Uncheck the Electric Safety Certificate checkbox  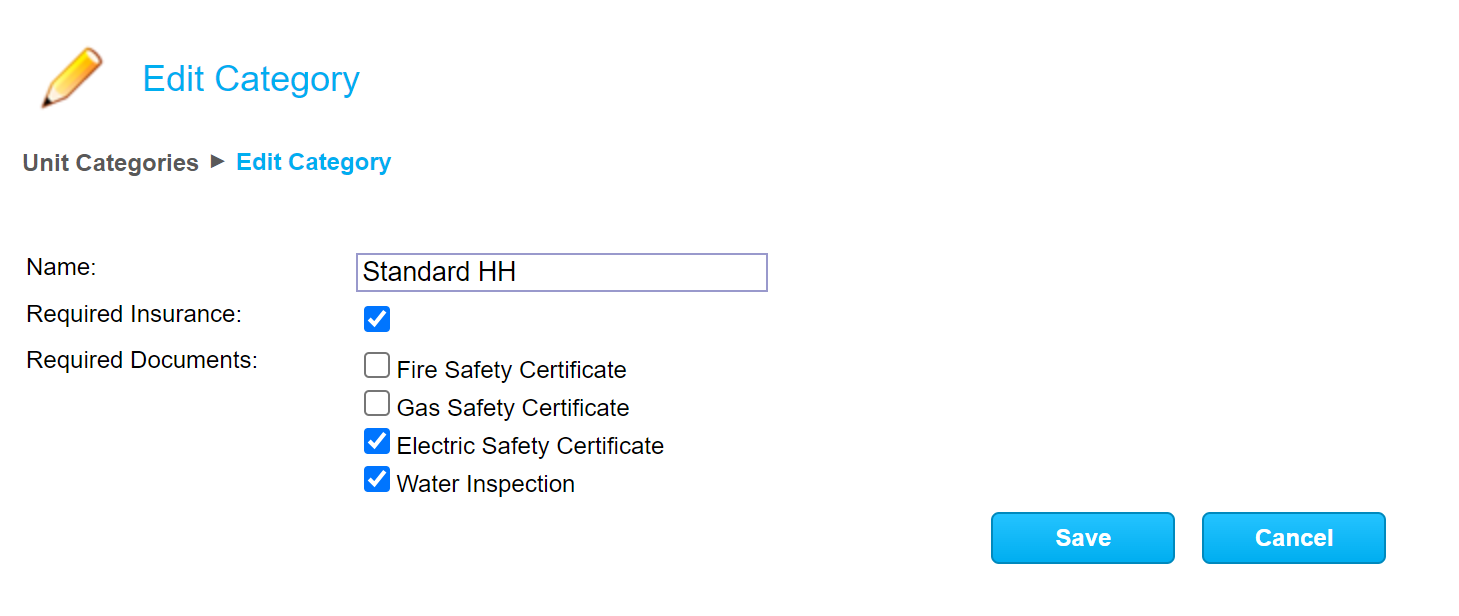coord(377,441)
